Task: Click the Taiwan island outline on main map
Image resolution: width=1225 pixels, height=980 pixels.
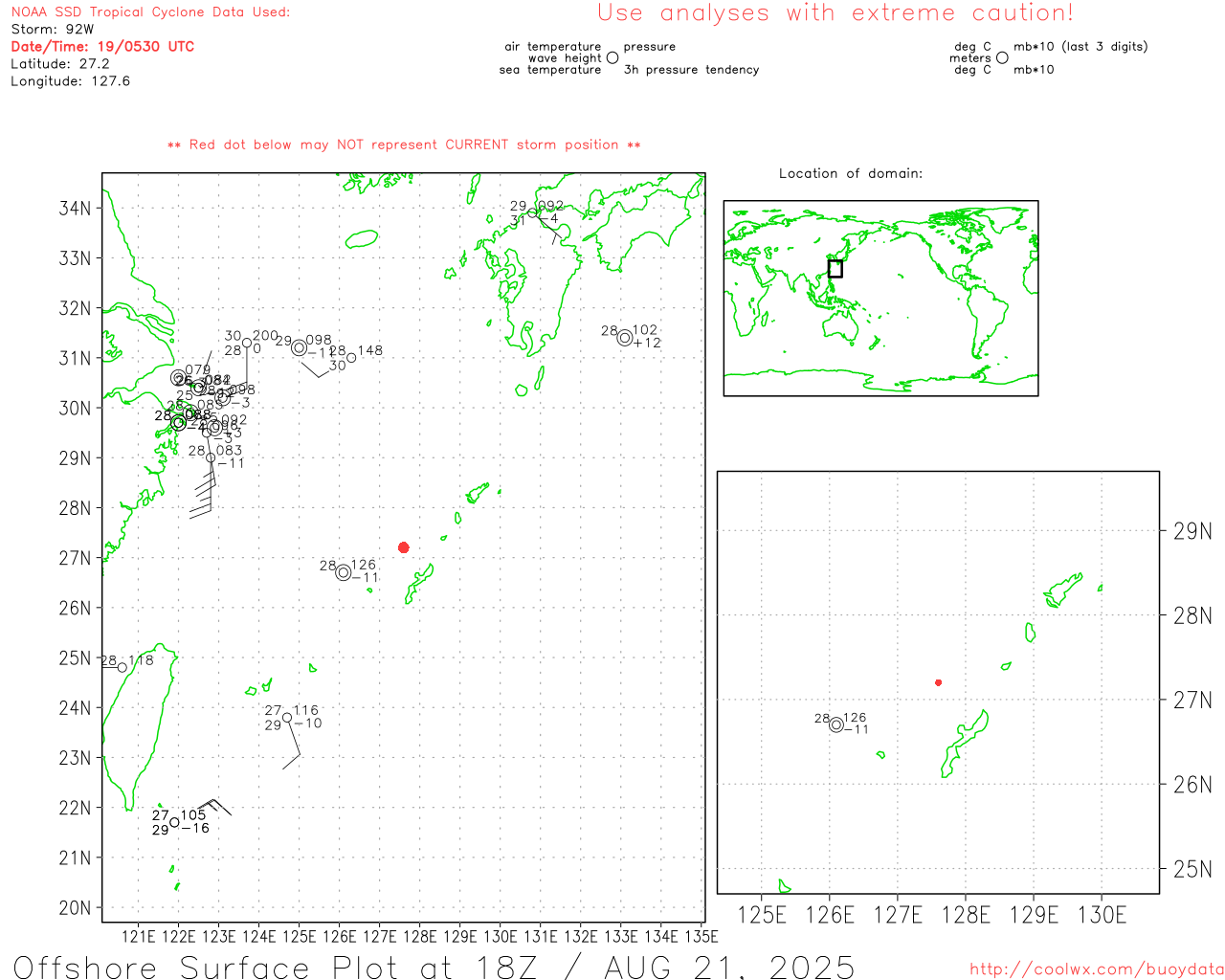Action: [138, 727]
